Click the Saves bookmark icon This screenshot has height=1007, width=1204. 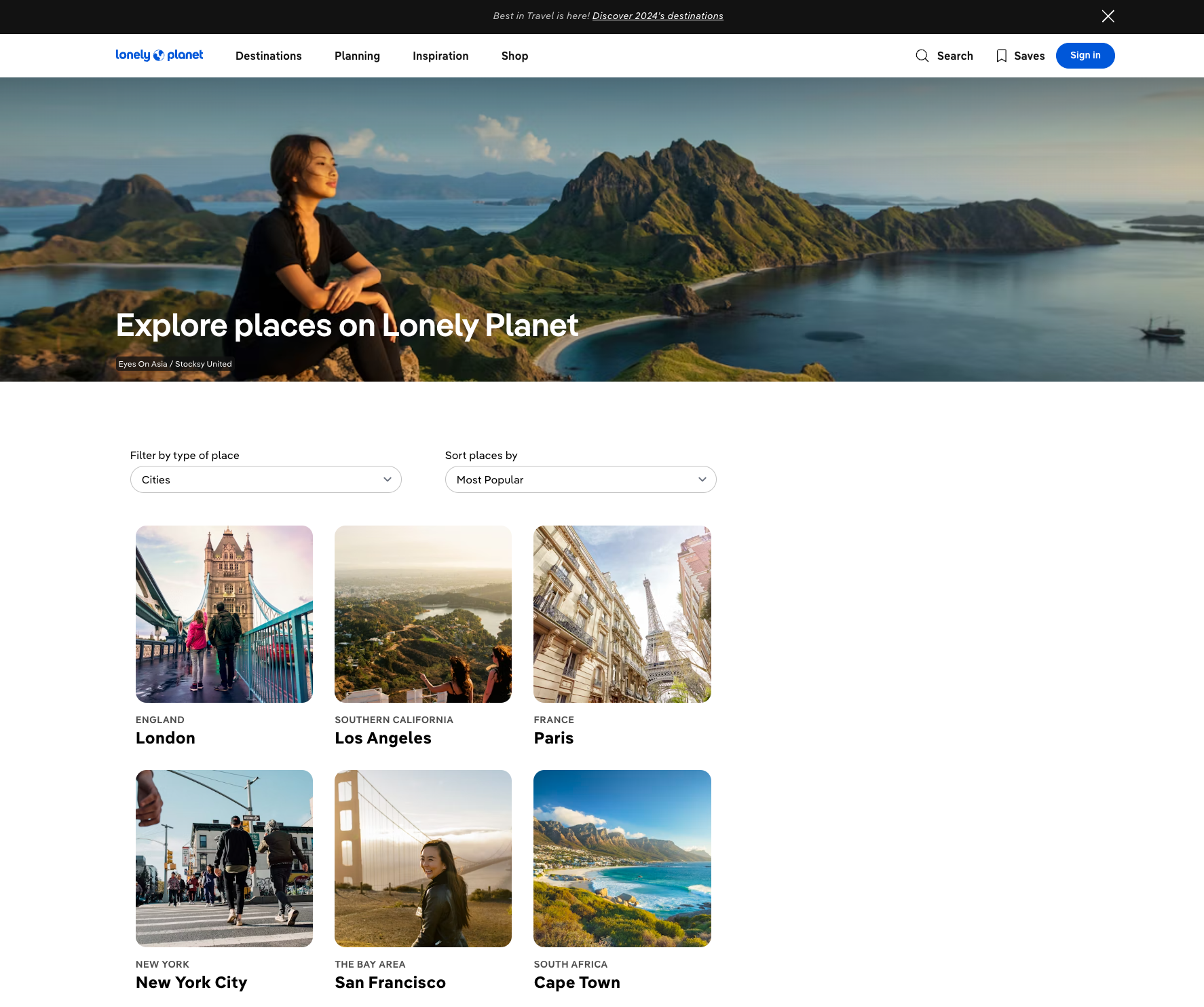click(1001, 56)
